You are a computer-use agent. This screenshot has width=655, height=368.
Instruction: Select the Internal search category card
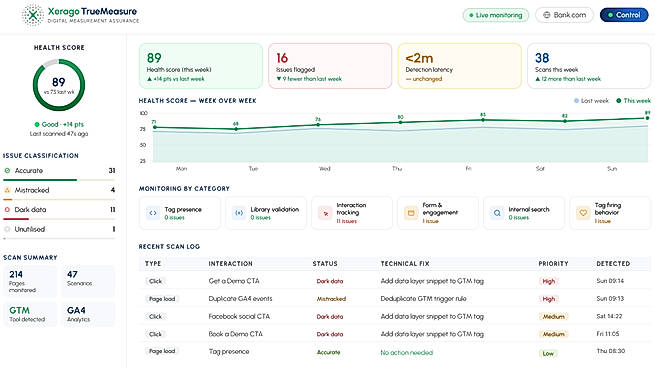click(524, 213)
